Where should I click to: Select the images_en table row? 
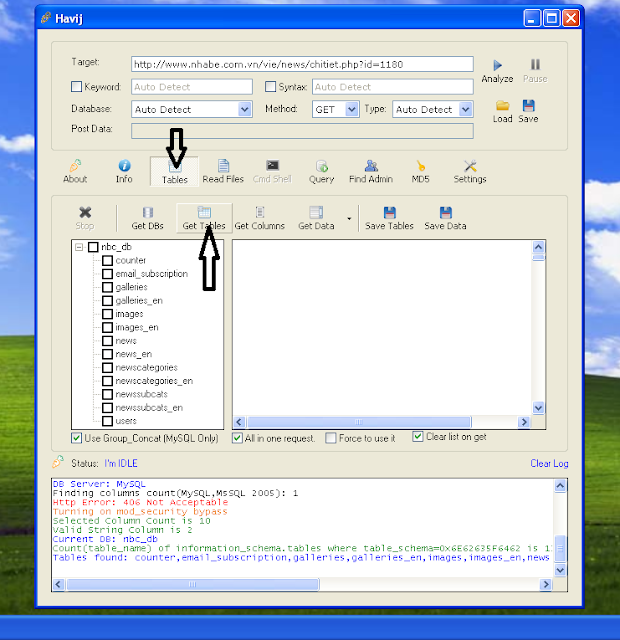point(137,327)
